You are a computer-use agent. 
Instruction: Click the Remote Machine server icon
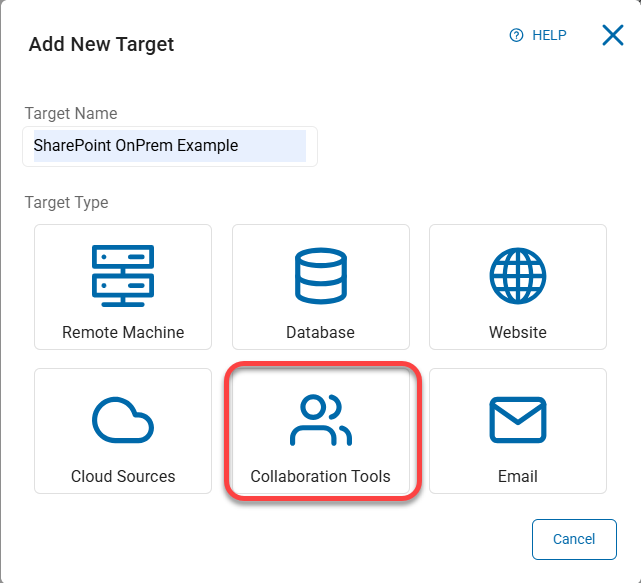123,275
